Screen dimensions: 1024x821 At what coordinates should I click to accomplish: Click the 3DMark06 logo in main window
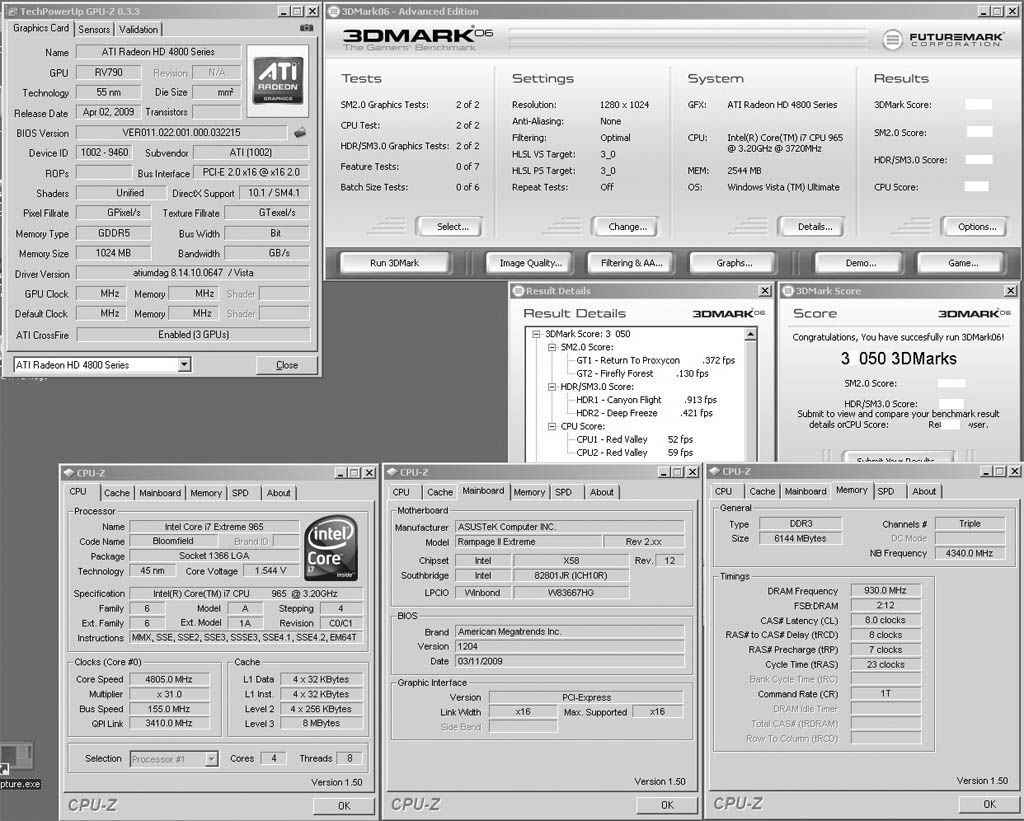pyautogui.click(x=417, y=39)
